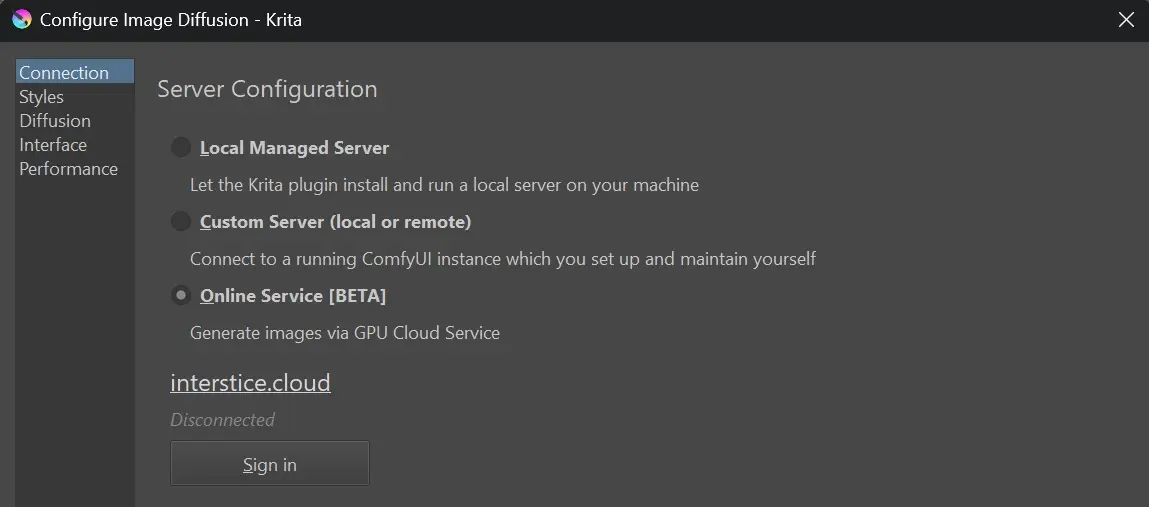Choose the Custom Server radio option
1149x507 pixels.
(181, 221)
